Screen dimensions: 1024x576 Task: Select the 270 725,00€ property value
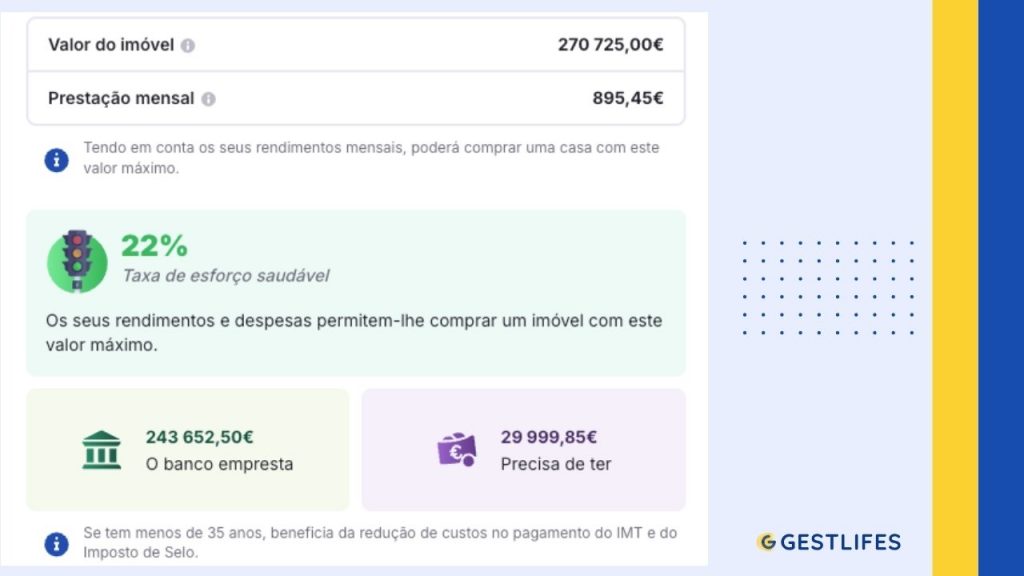click(x=610, y=45)
